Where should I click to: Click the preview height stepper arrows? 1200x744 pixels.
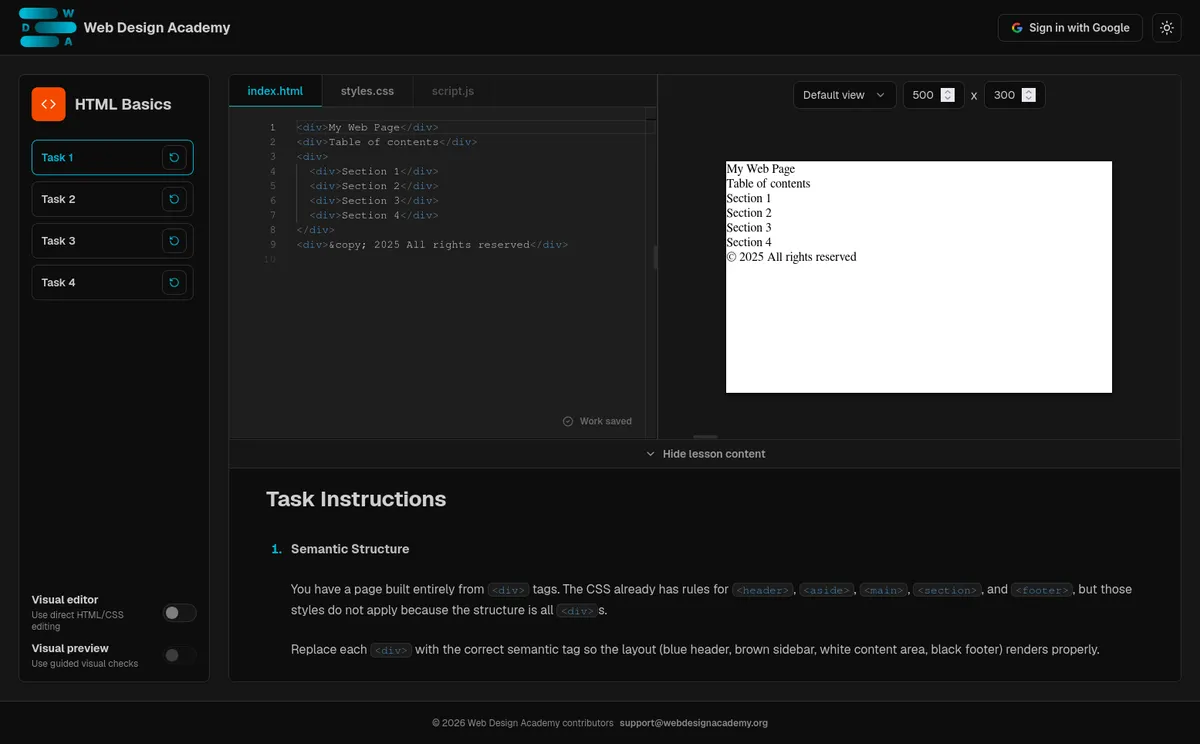coord(1028,95)
